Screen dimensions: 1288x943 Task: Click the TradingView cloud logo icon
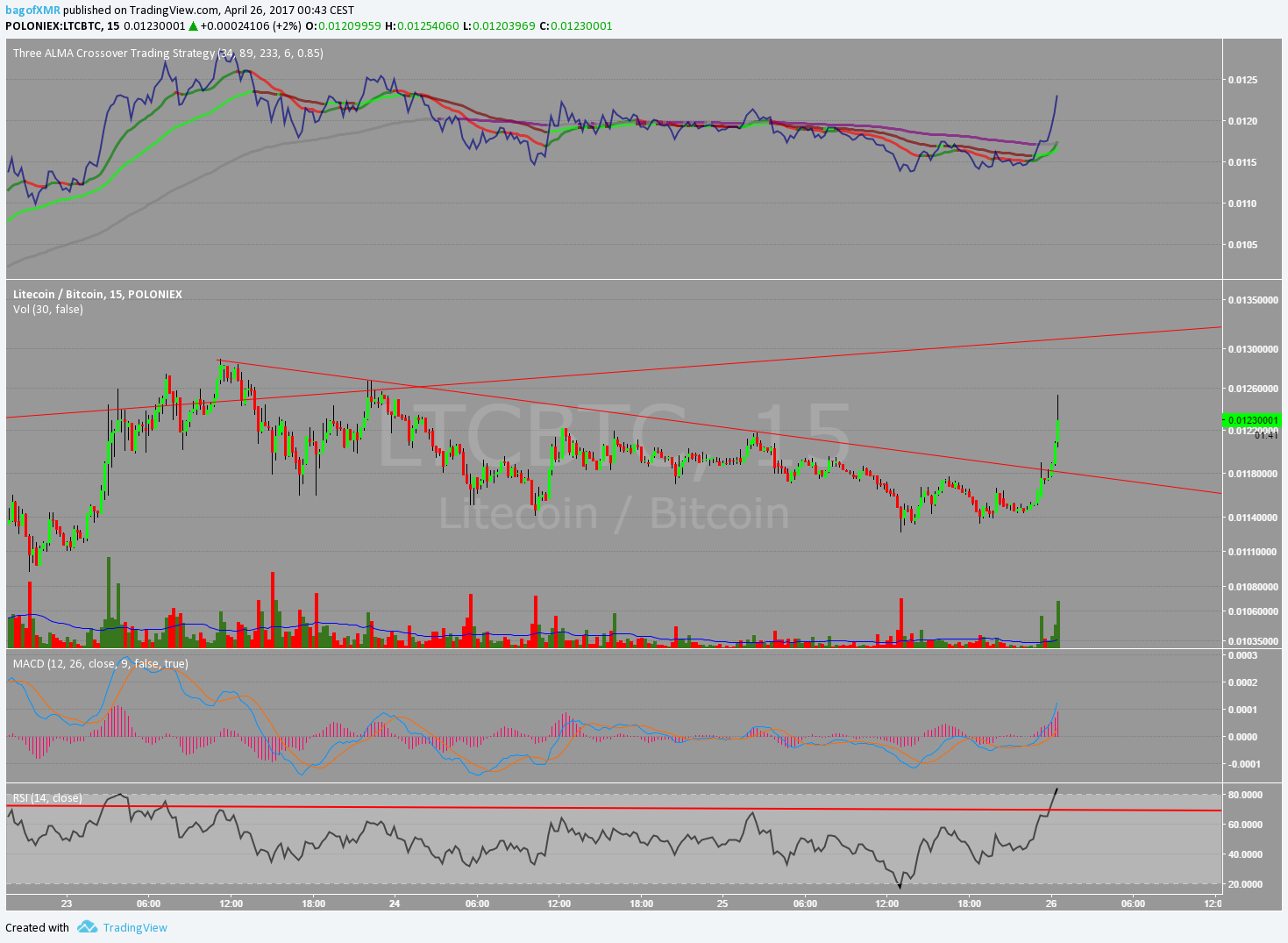pos(86,926)
